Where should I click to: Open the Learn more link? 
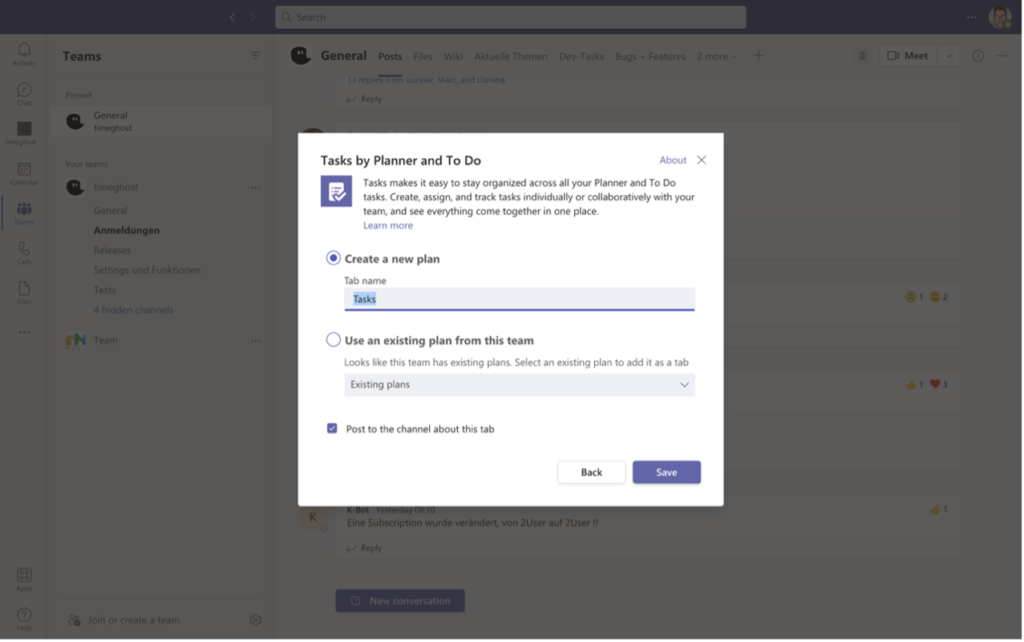tap(387, 226)
